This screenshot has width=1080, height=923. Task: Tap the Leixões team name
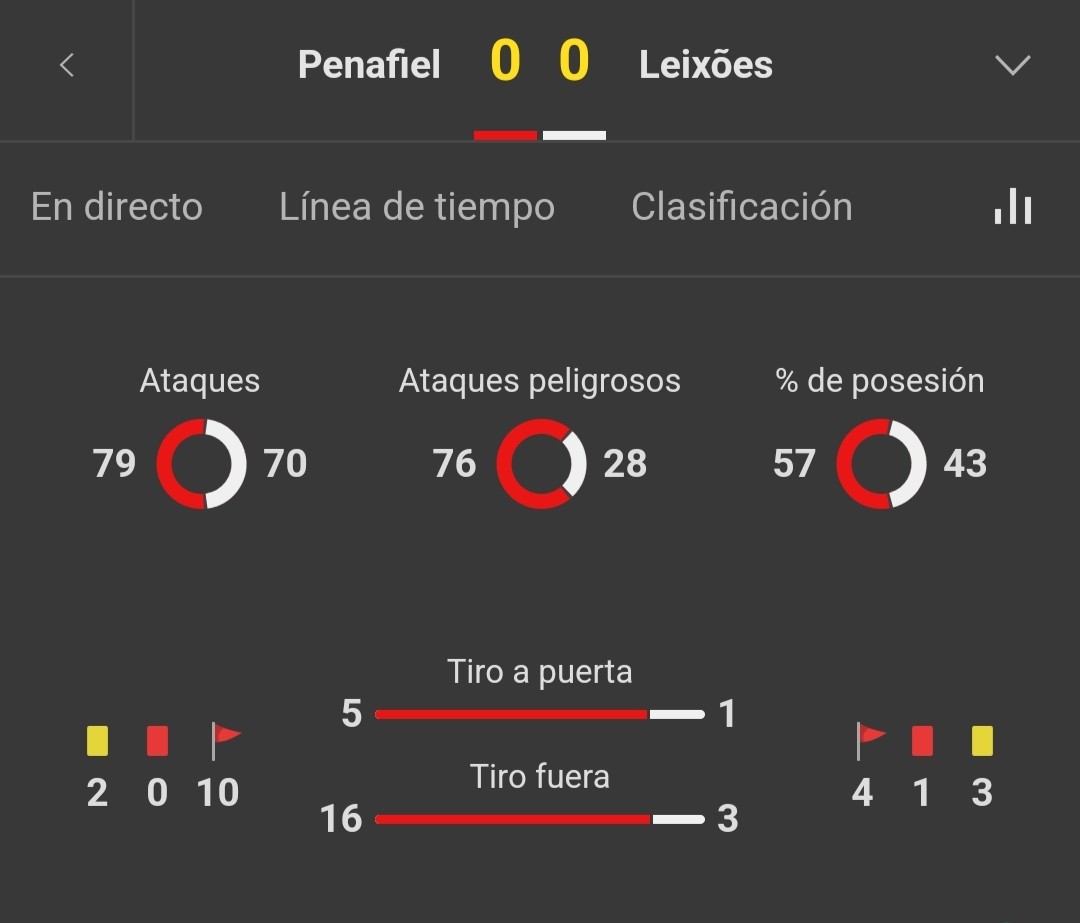[706, 65]
